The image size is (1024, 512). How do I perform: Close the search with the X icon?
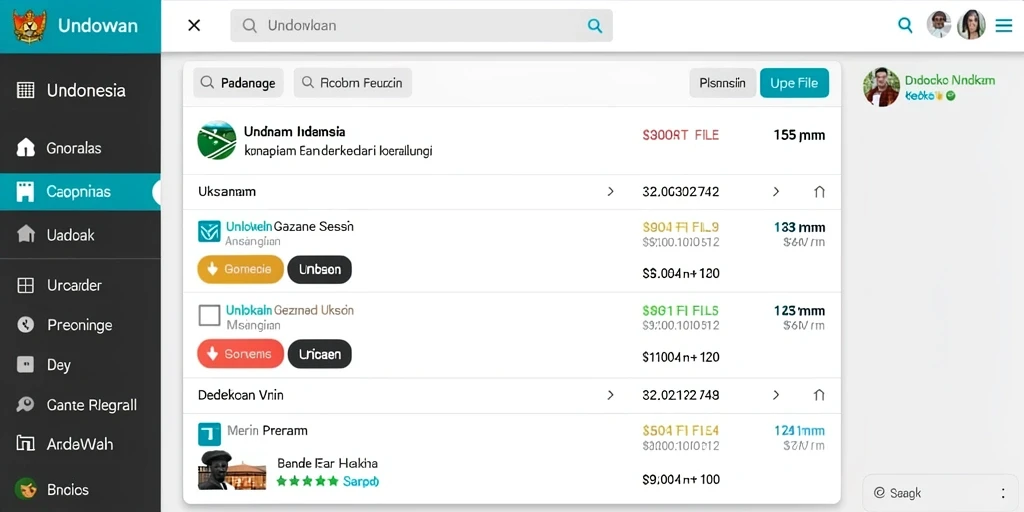pyautogui.click(x=194, y=25)
